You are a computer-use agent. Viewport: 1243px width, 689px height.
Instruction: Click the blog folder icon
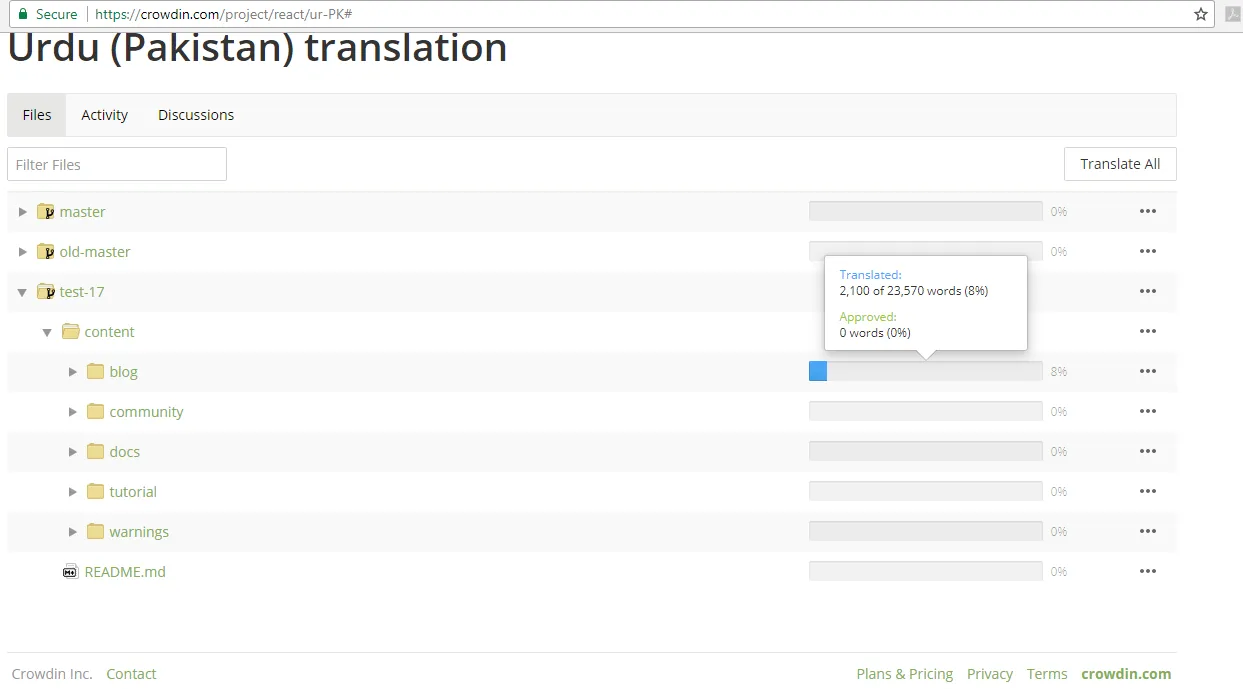[x=95, y=372]
